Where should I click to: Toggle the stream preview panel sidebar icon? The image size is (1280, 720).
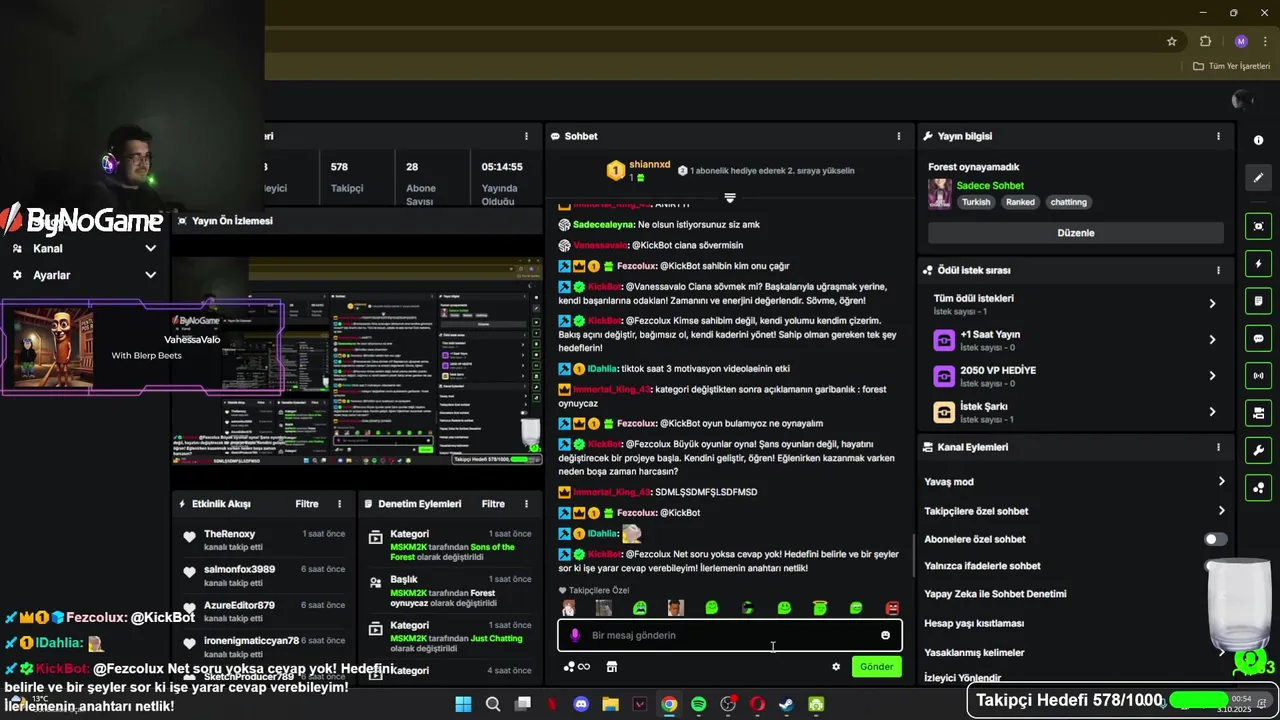pyautogui.click(x=1258, y=227)
